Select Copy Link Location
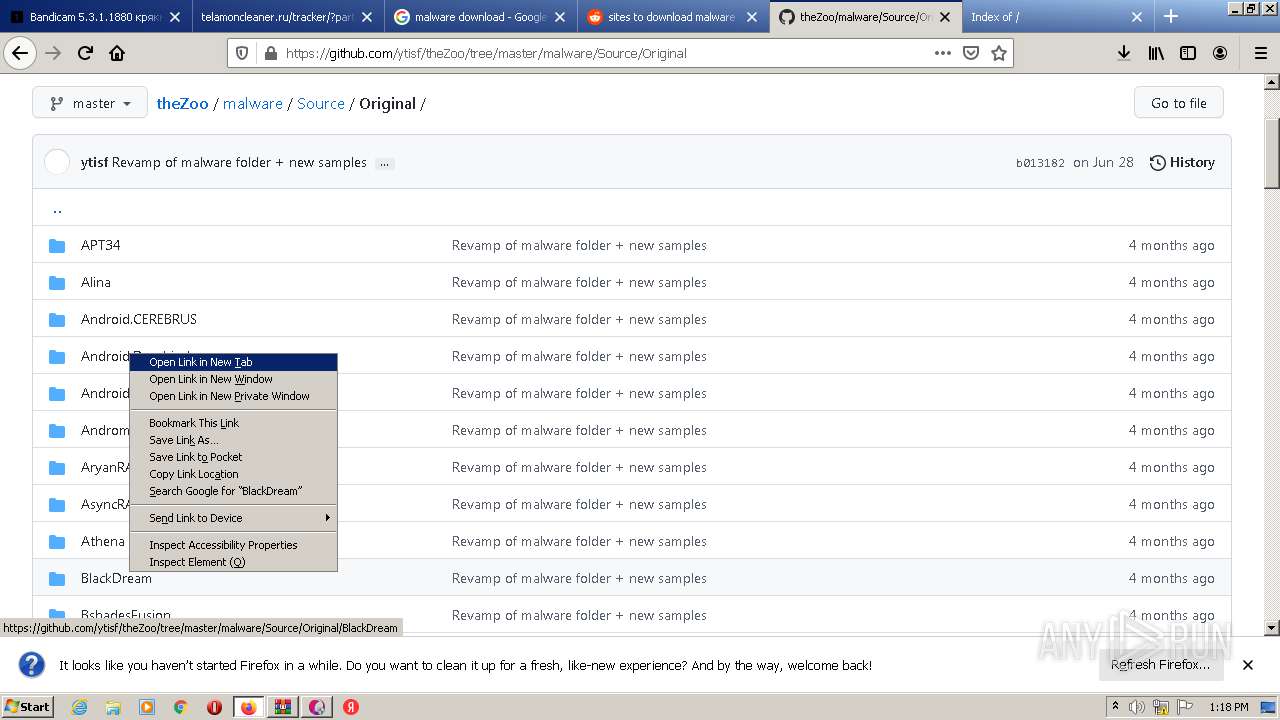Screen dimensions: 1280x720 [x=233, y=474]
